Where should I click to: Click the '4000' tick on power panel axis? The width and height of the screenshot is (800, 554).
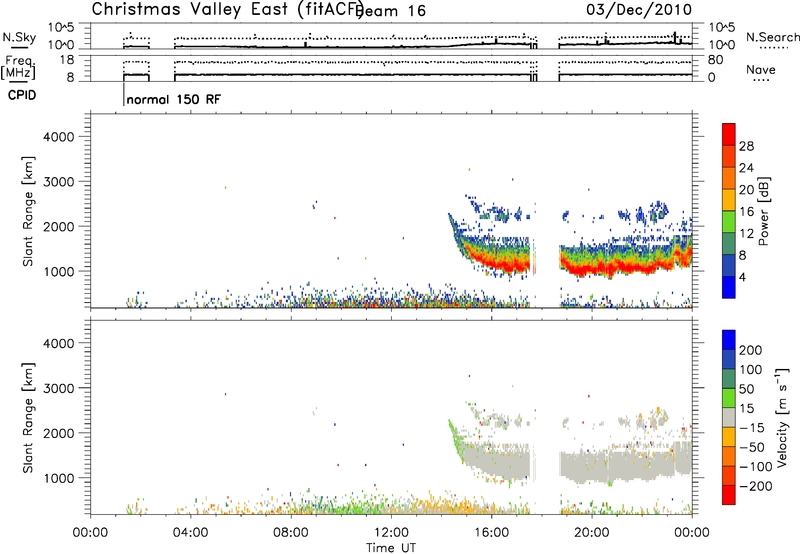59,137
